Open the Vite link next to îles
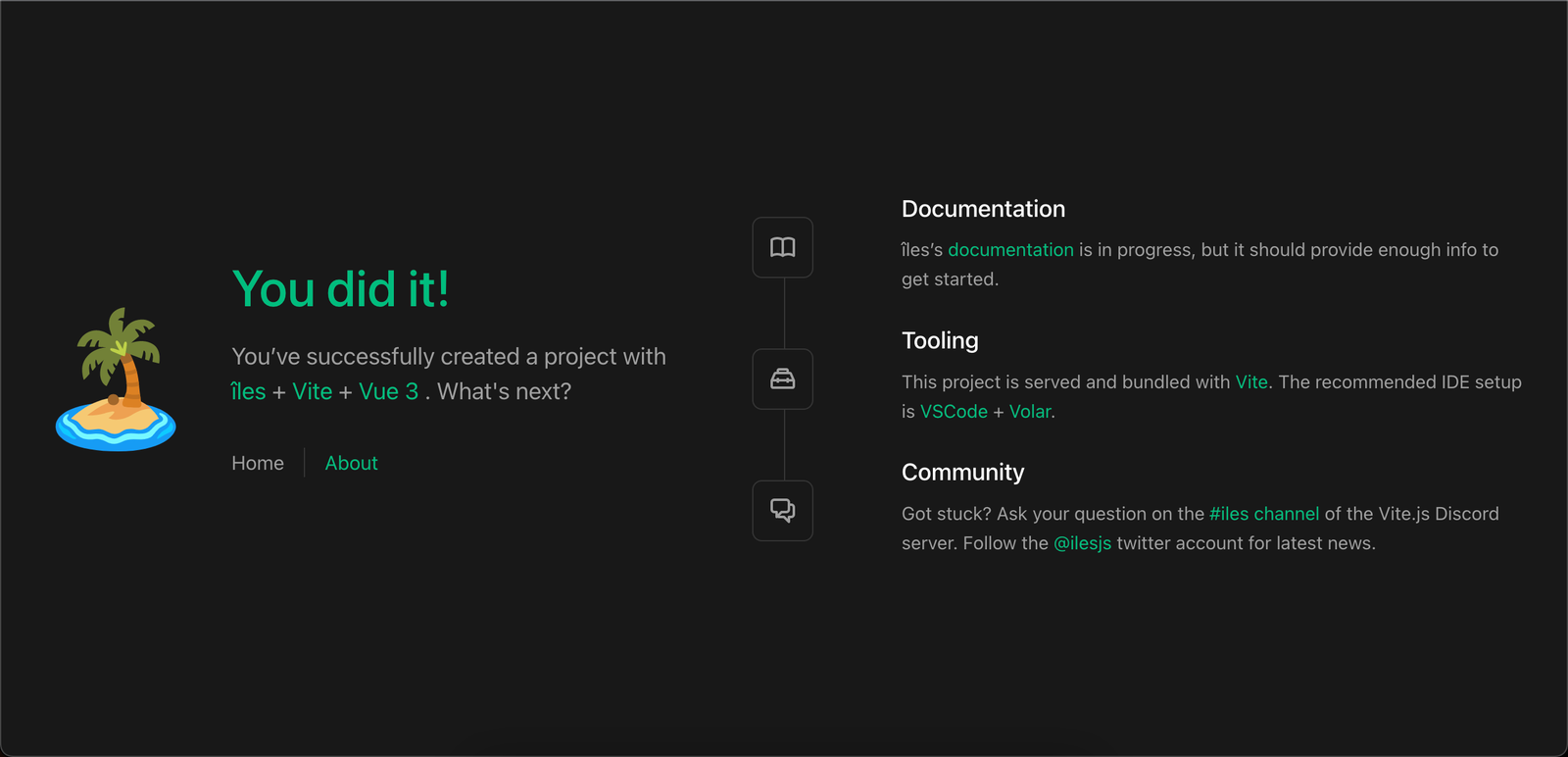Image resolution: width=1568 pixels, height=757 pixels. pos(313,391)
